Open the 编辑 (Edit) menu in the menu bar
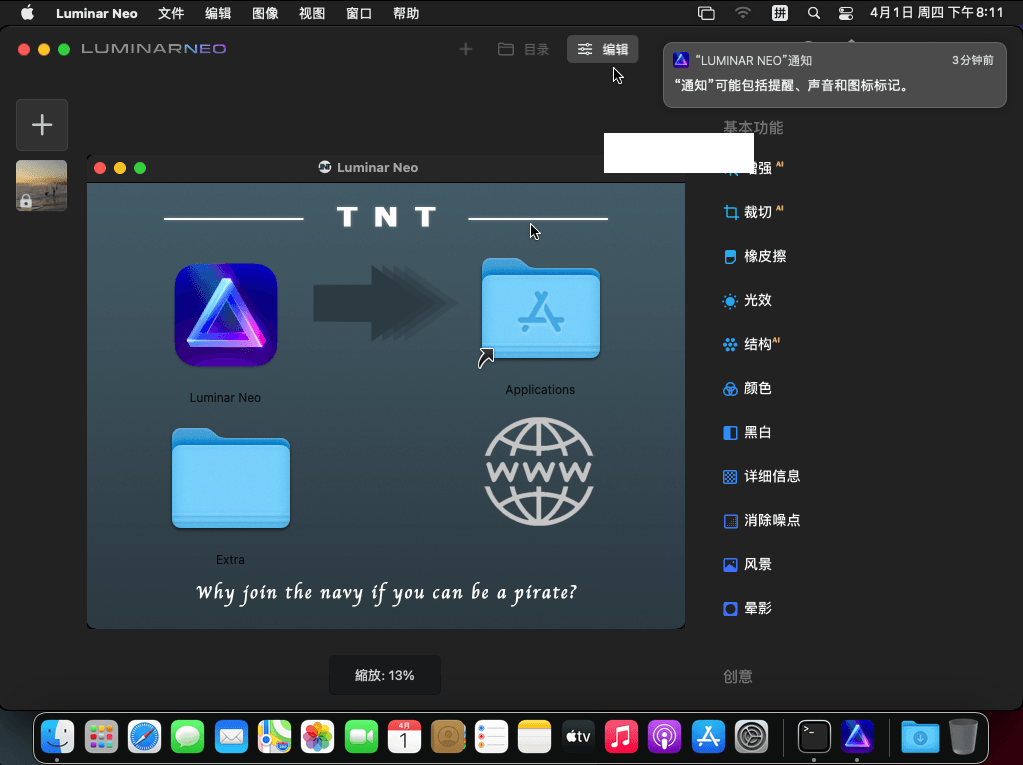 (x=218, y=13)
